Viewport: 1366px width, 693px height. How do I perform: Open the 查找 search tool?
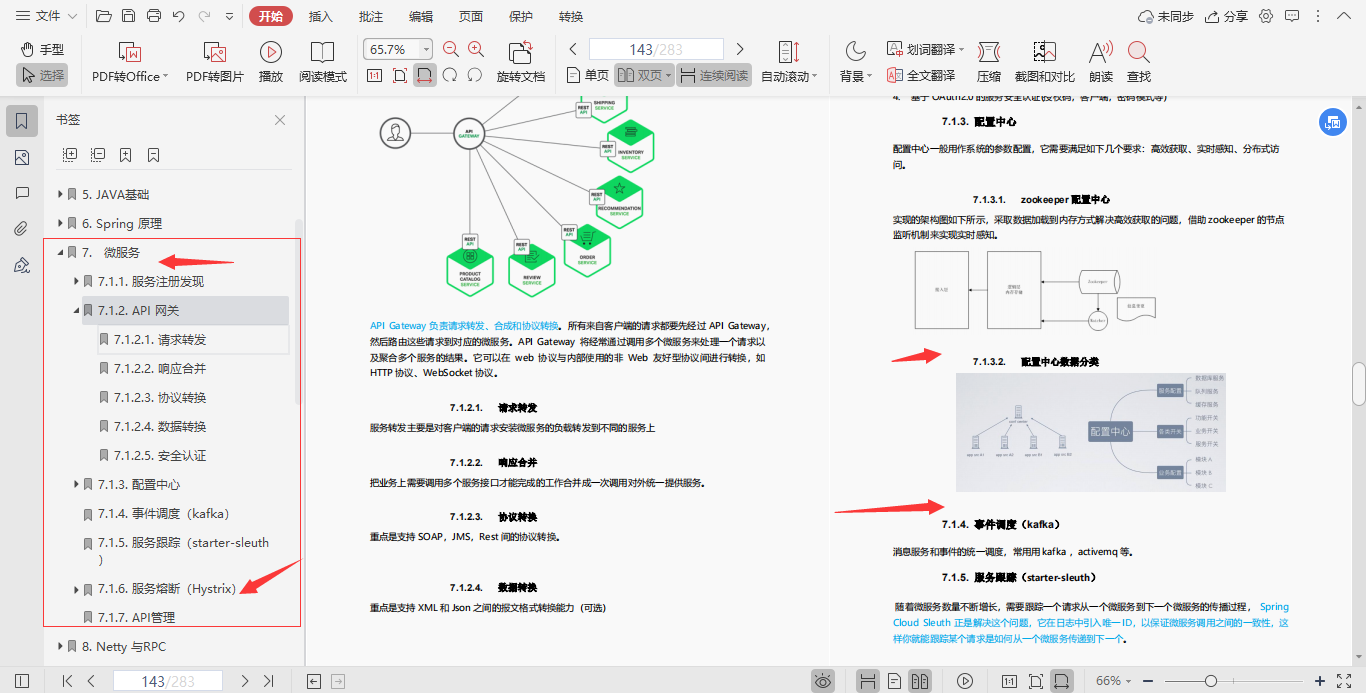pyautogui.click(x=1140, y=60)
